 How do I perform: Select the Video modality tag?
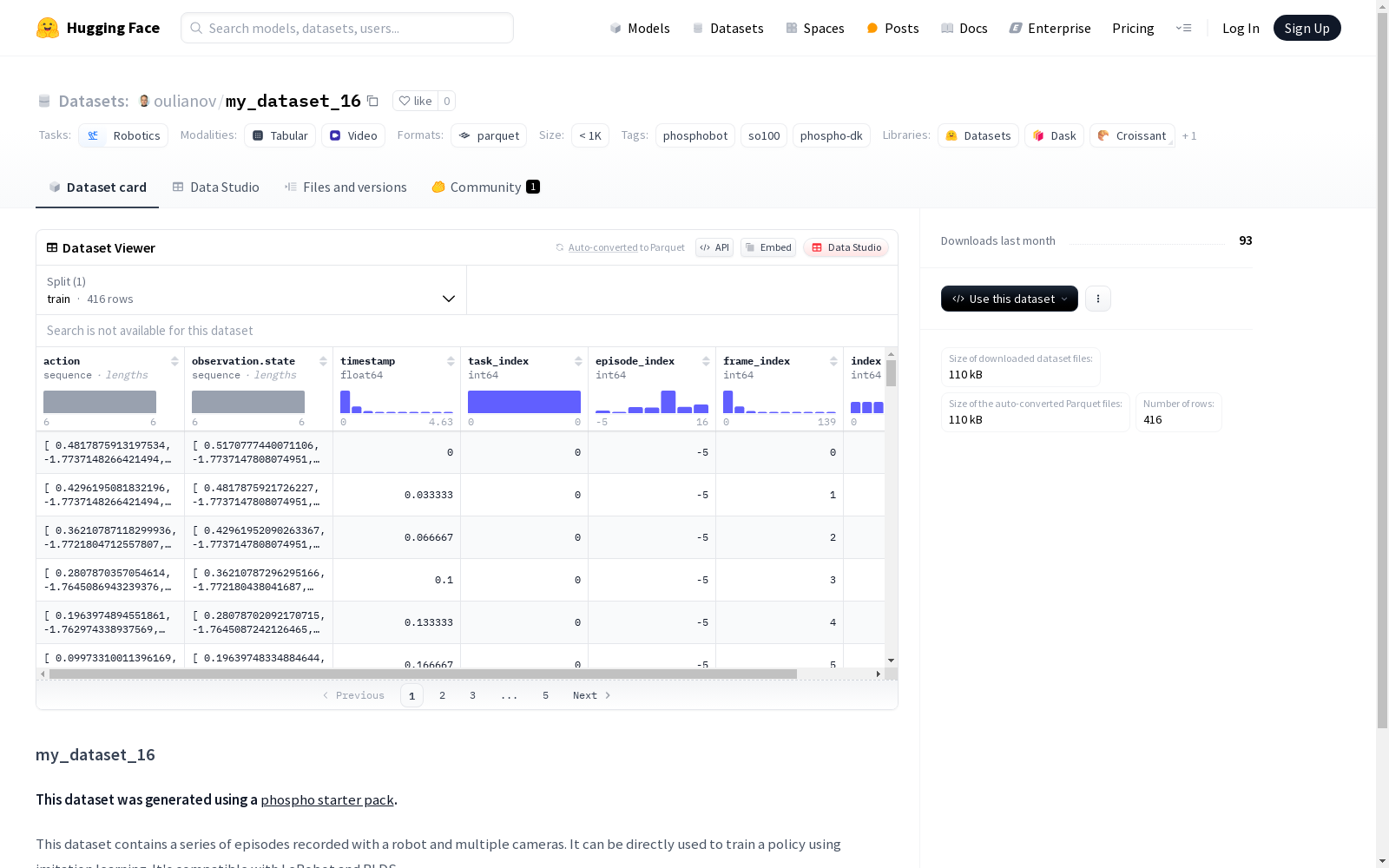point(353,135)
